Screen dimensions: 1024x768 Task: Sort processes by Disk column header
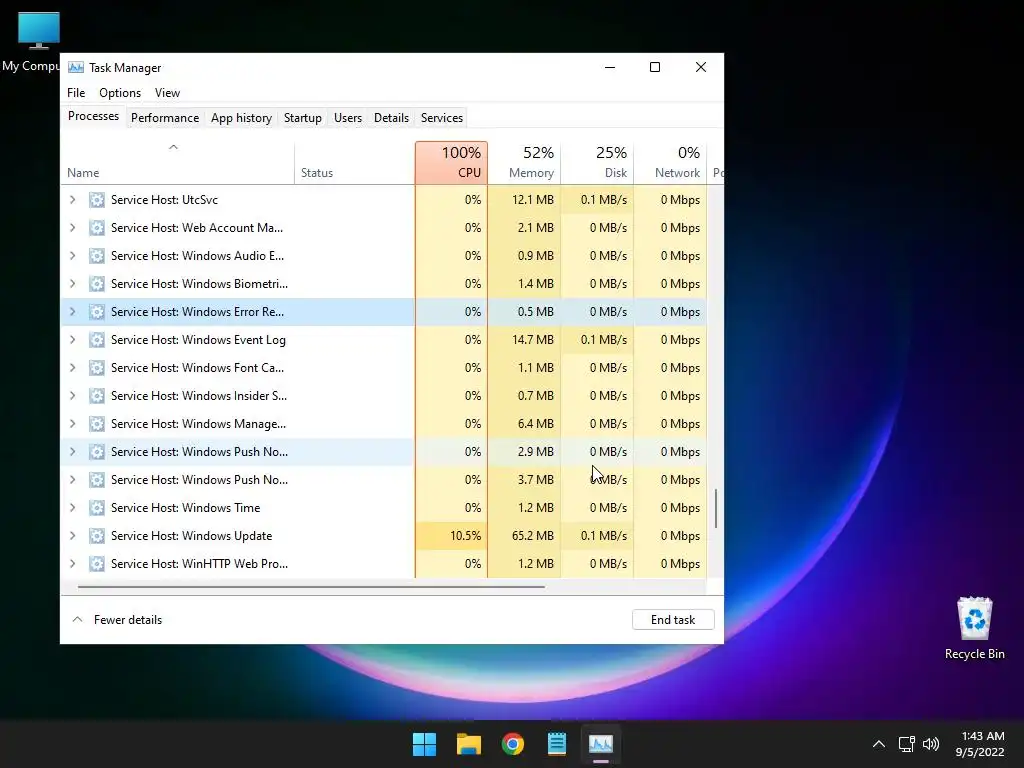[x=598, y=163]
